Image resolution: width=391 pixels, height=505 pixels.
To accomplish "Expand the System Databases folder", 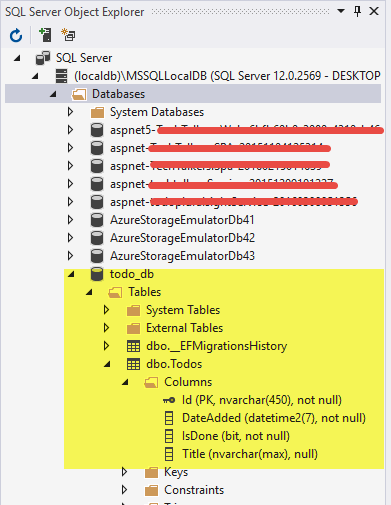I will (70, 112).
